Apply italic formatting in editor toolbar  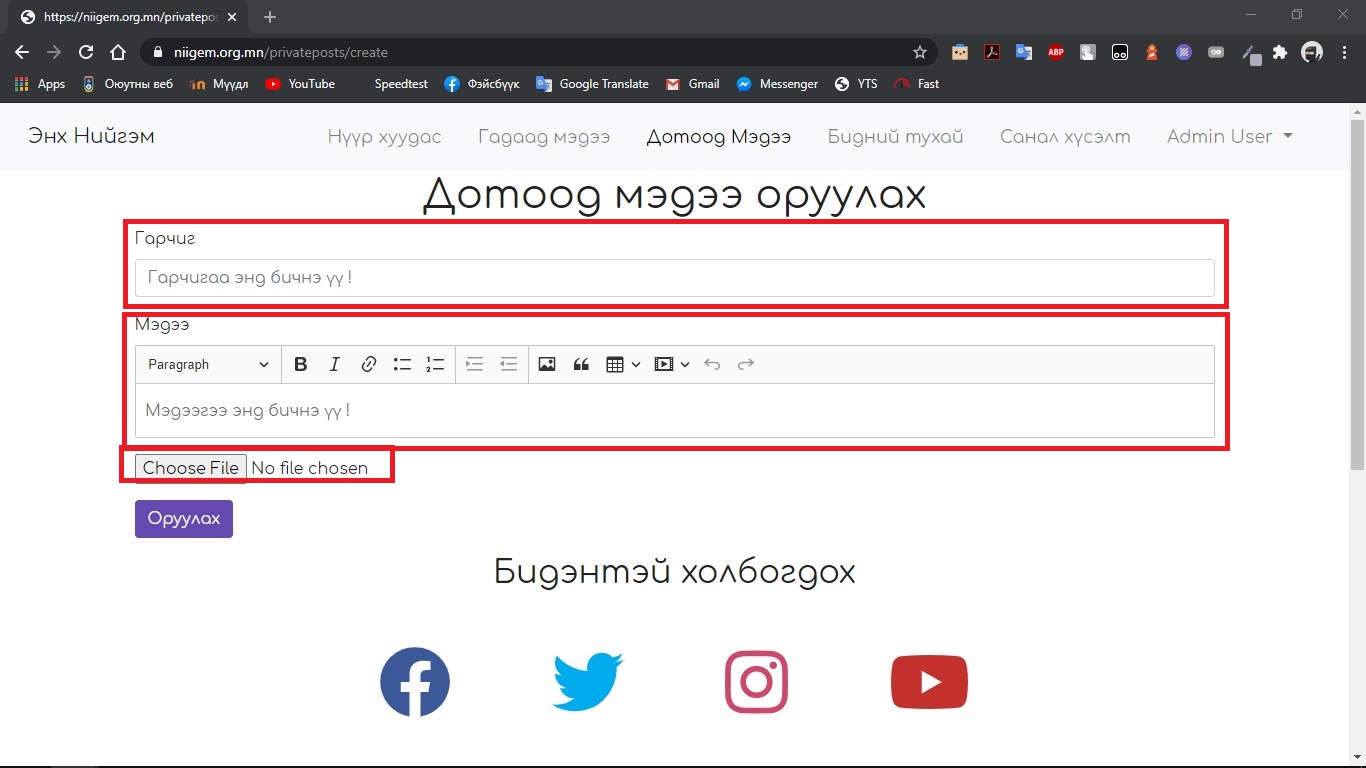(x=335, y=365)
